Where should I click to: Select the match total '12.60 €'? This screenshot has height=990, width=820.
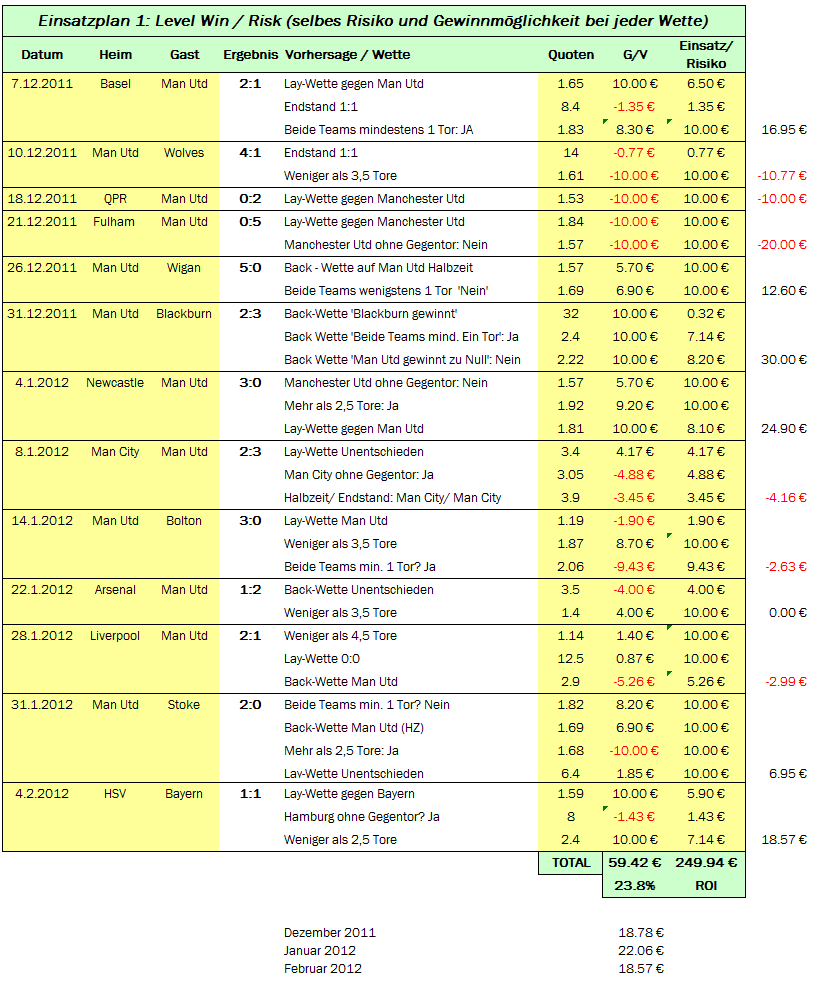[x=784, y=291]
